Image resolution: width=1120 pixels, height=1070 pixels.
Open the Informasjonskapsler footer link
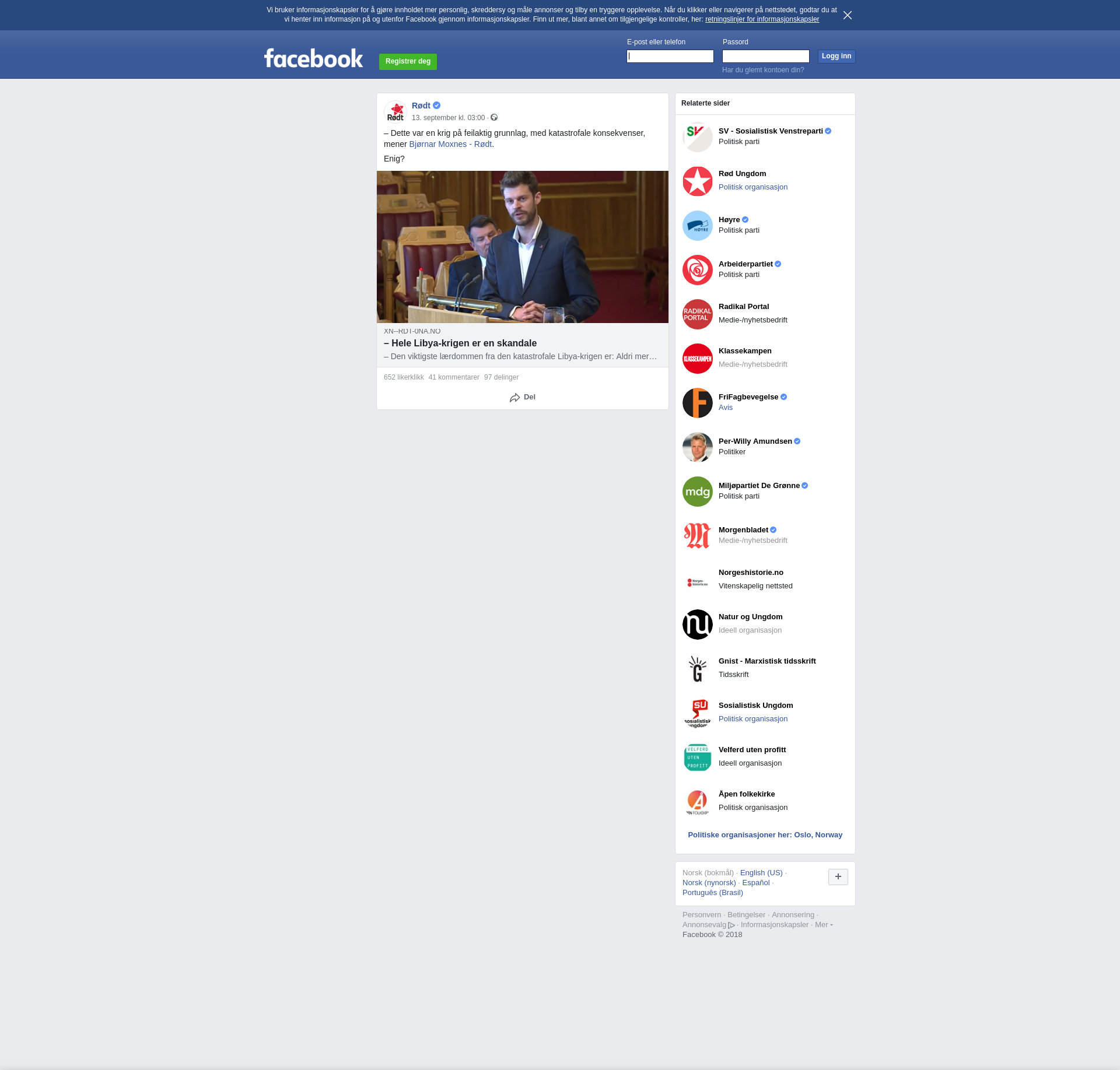[775, 925]
